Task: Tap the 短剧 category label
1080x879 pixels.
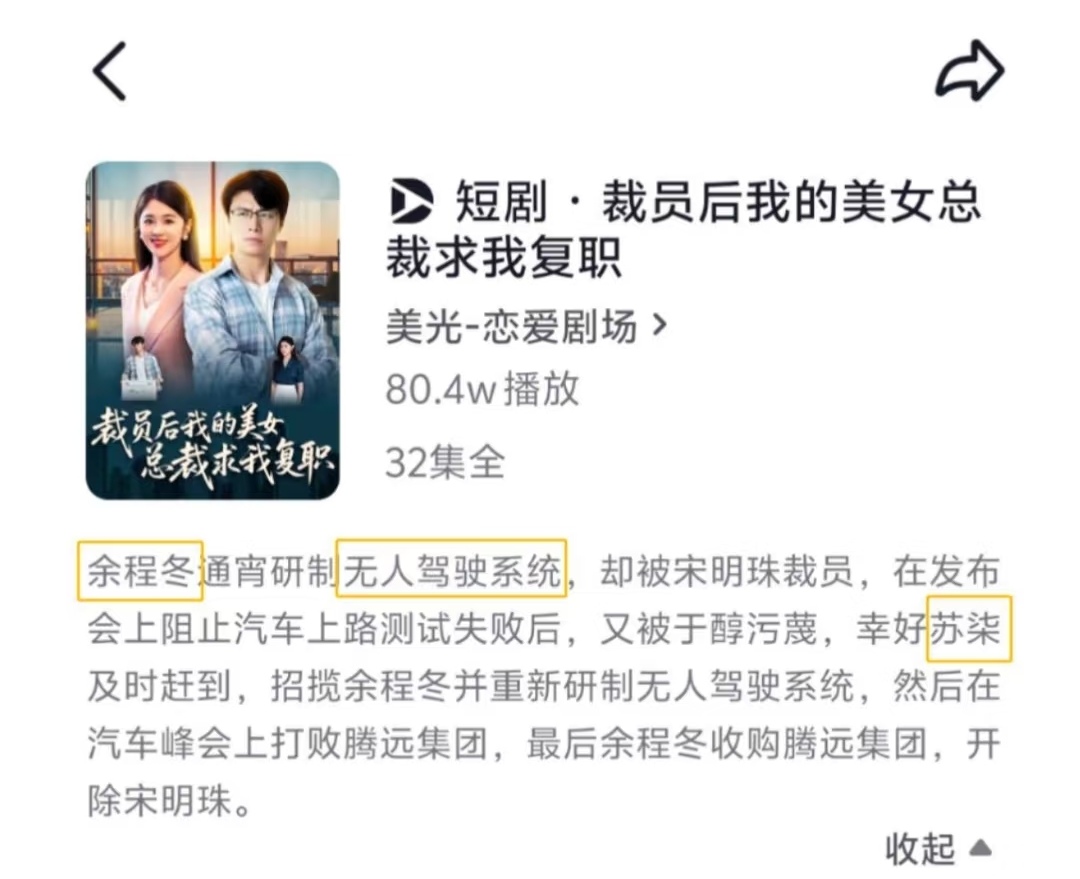Action: (501, 201)
